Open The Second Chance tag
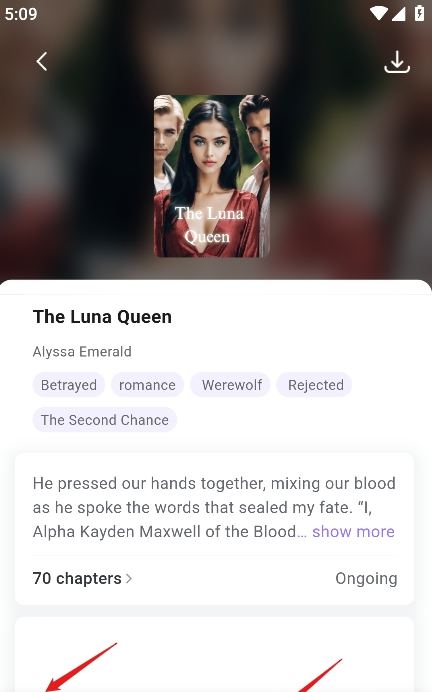The image size is (432, 692). [x=105, y=420]
